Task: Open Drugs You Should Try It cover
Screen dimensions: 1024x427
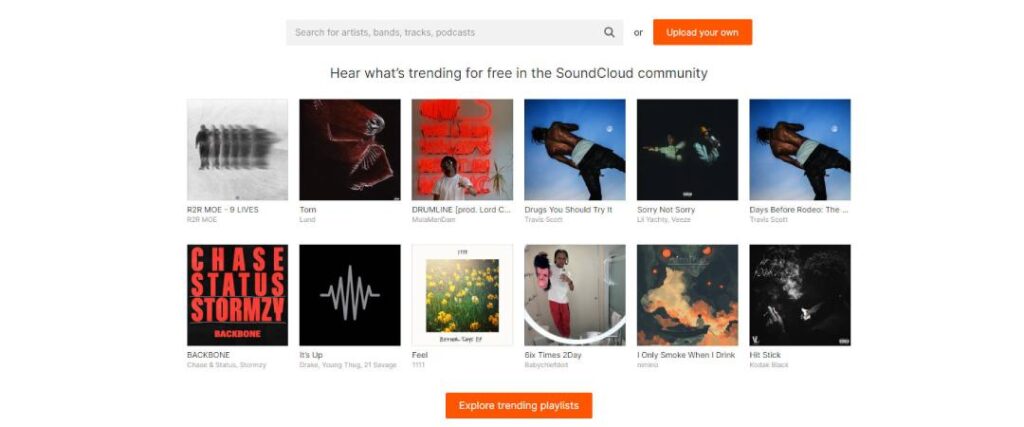Action: [x=575, y=149]
